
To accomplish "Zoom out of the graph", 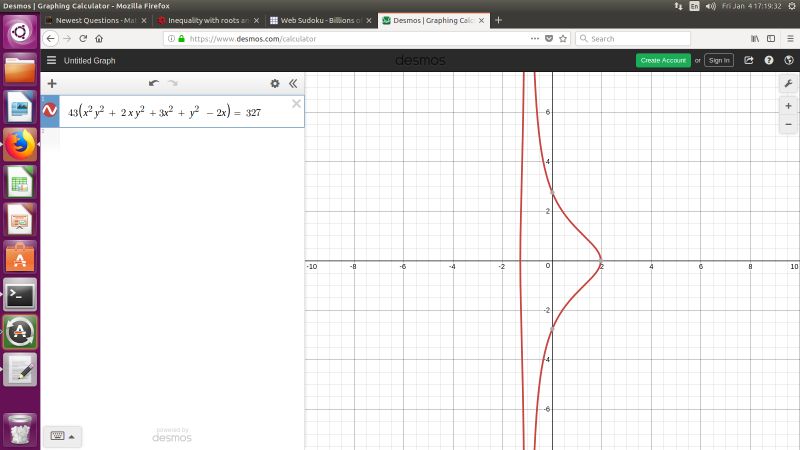I will [x=788, y=124].
